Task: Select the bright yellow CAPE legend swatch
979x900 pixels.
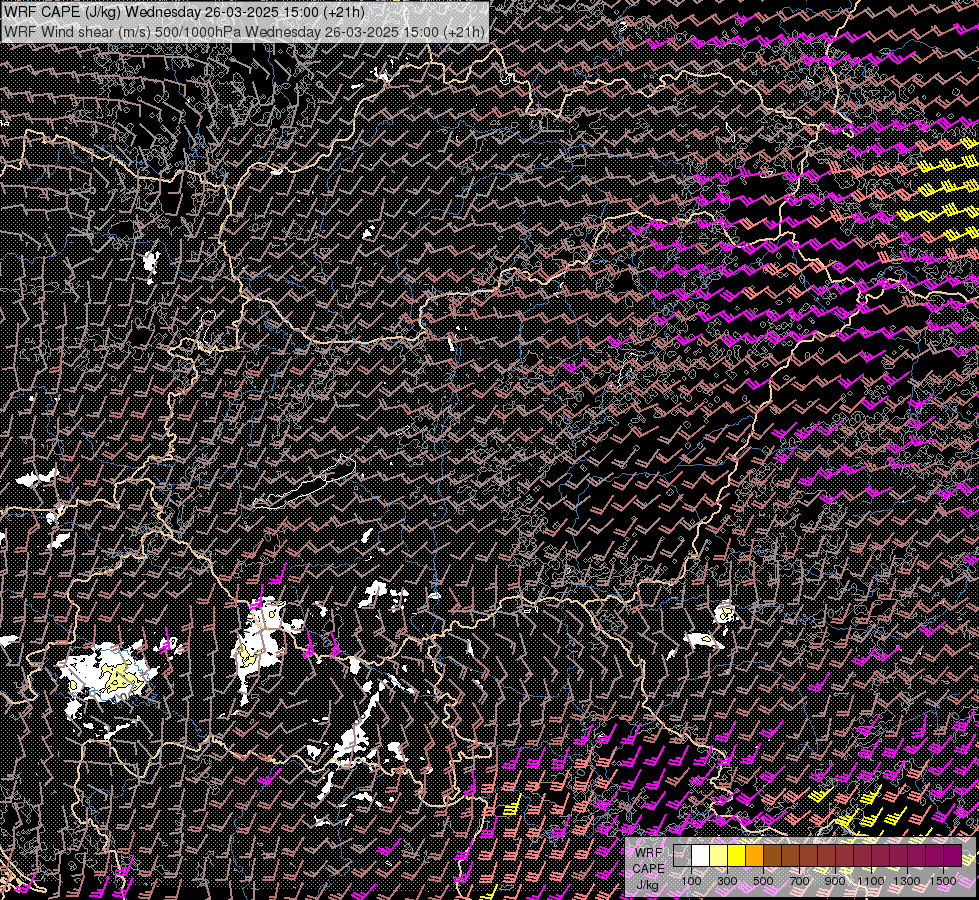Action: (737, 856)
